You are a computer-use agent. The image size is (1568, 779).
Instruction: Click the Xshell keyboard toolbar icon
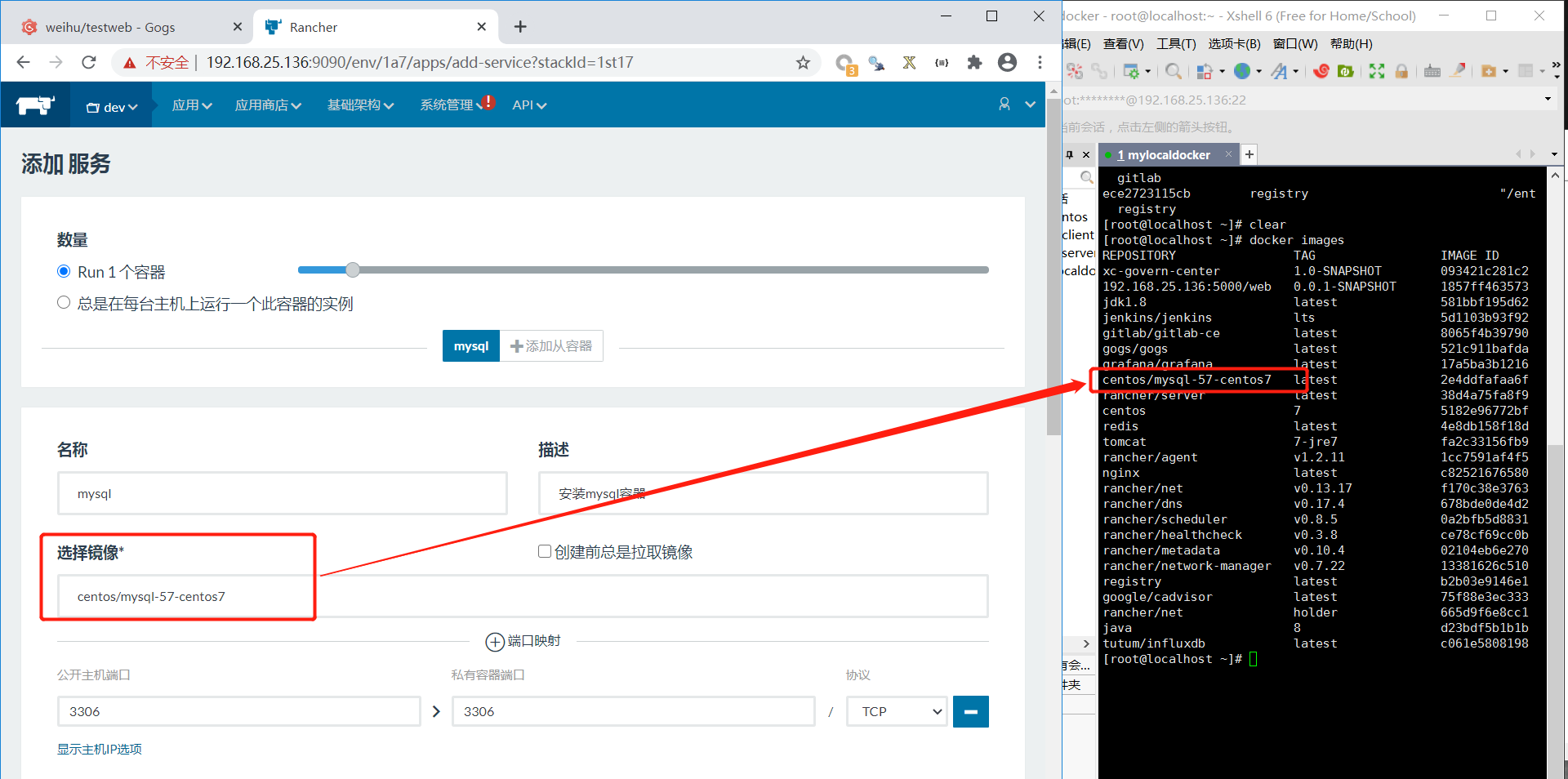(x=1432, y=71)
